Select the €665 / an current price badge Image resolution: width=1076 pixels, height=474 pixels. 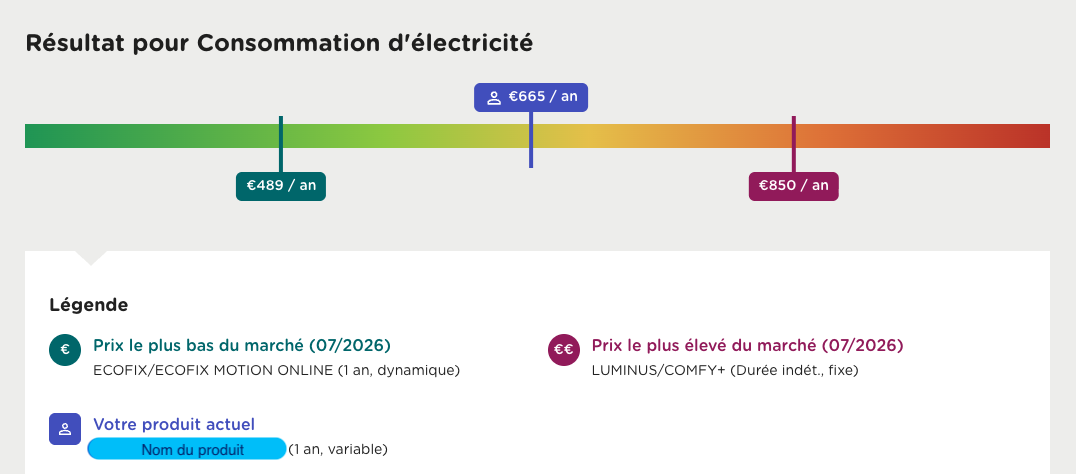click(531, 97)
